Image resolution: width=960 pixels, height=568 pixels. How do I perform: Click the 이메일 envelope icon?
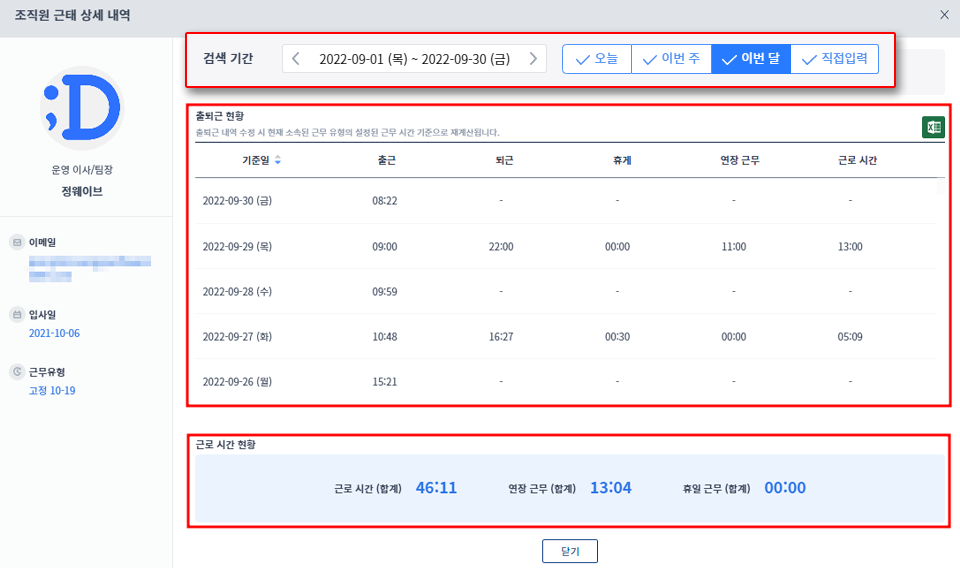[x=17, y=242]
